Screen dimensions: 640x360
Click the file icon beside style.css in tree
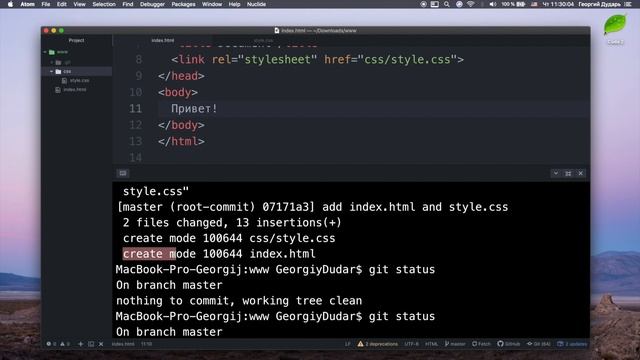(64, 80)
